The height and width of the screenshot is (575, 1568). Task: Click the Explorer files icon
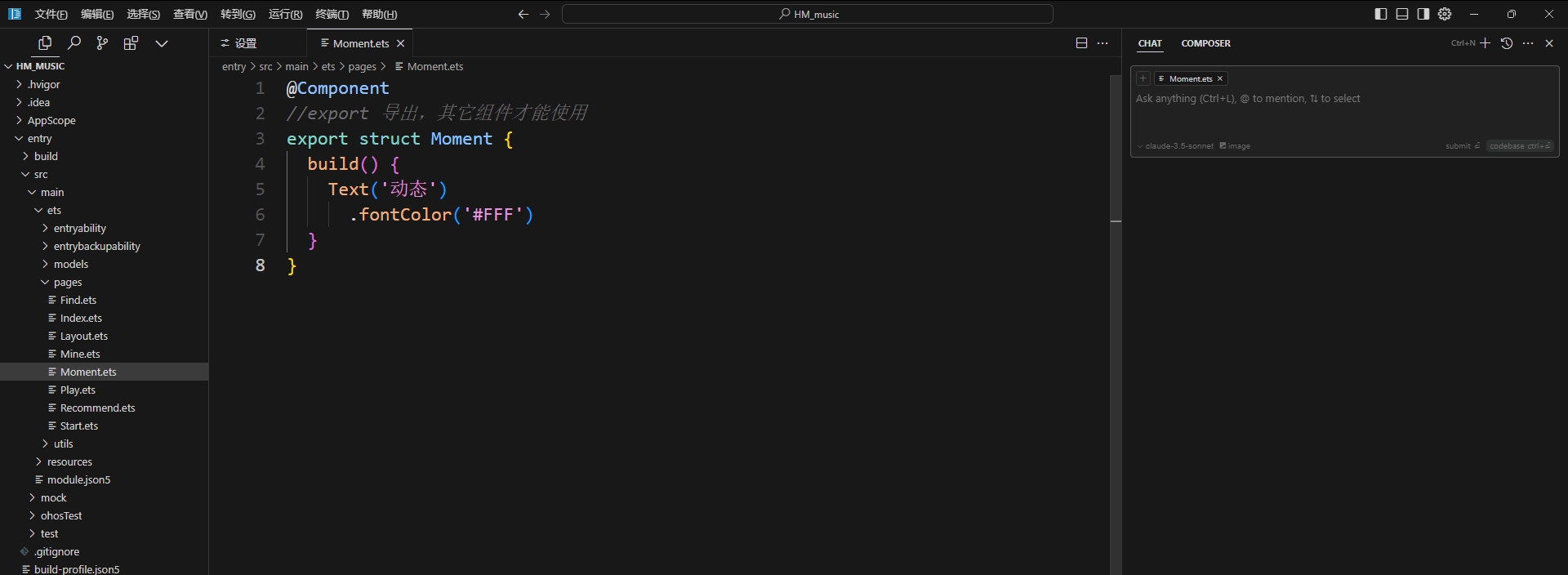[x=45, y=43]
